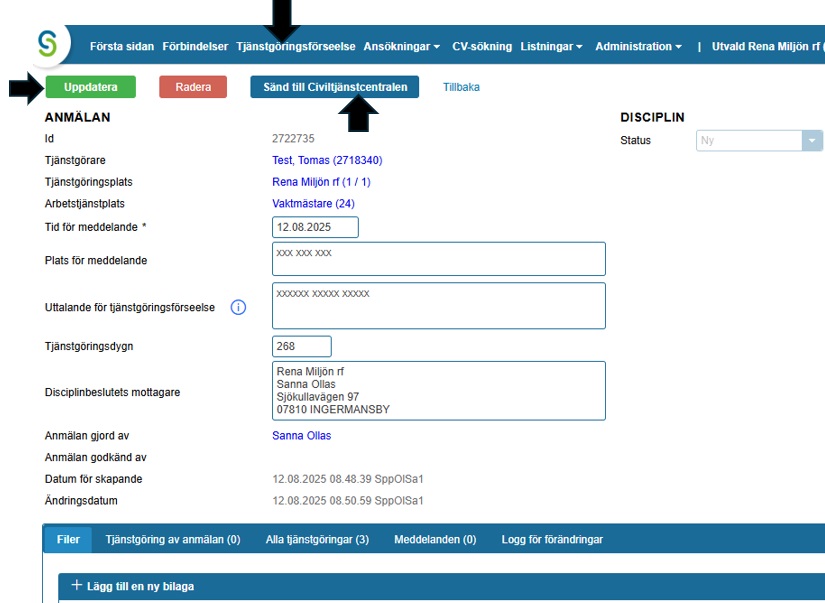Open the Status dropdown under Disciplin
The image size is (825, 603).
click(x=811, y=141)
